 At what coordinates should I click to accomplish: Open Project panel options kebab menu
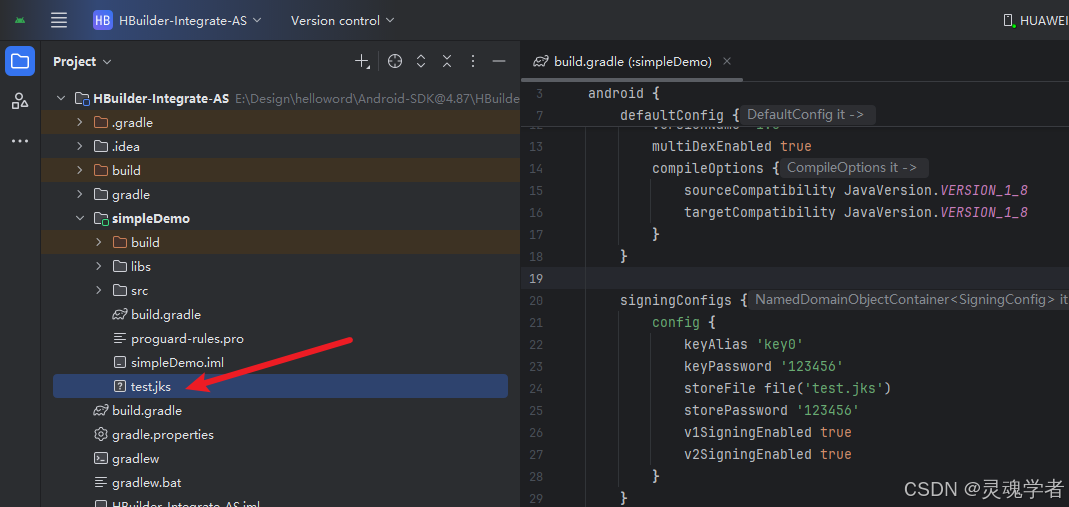click(472, 61)
